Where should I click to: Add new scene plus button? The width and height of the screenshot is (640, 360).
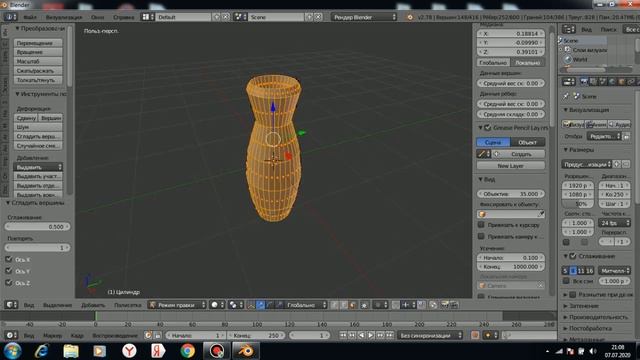309,17
